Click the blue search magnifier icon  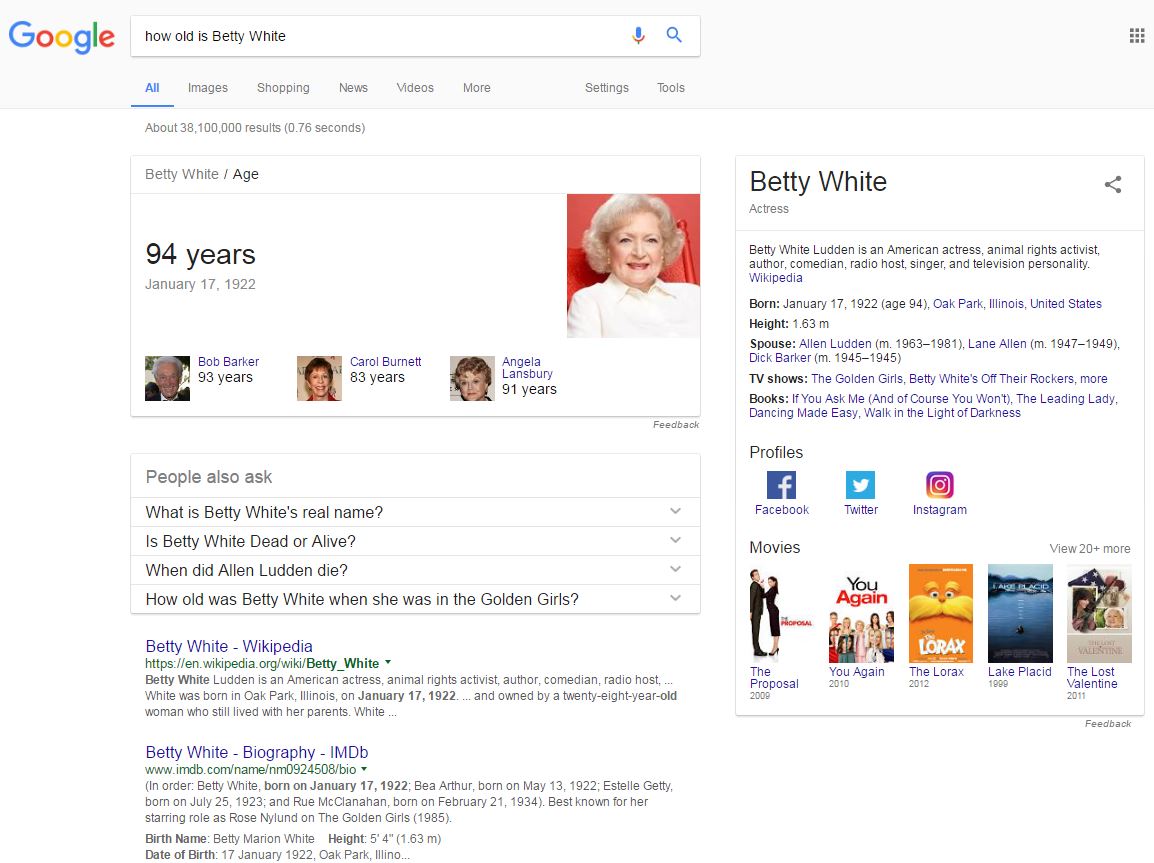click(x=673, y=35)
